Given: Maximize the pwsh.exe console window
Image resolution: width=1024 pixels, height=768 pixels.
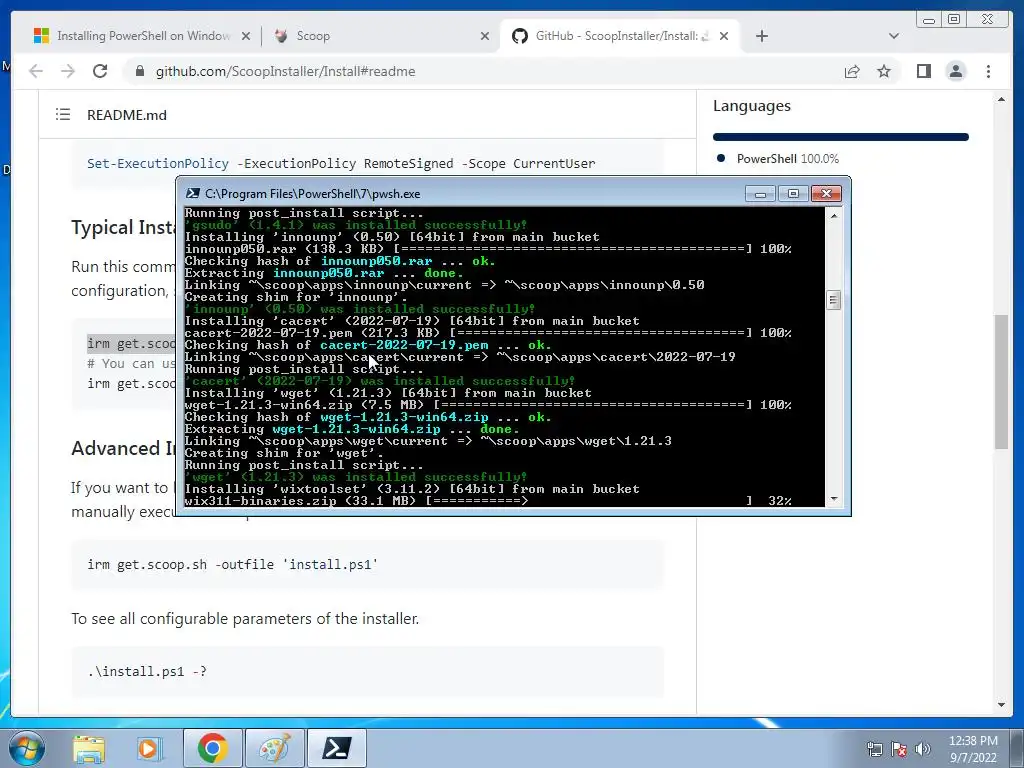Looking at the screenshot, I should 793,193.
